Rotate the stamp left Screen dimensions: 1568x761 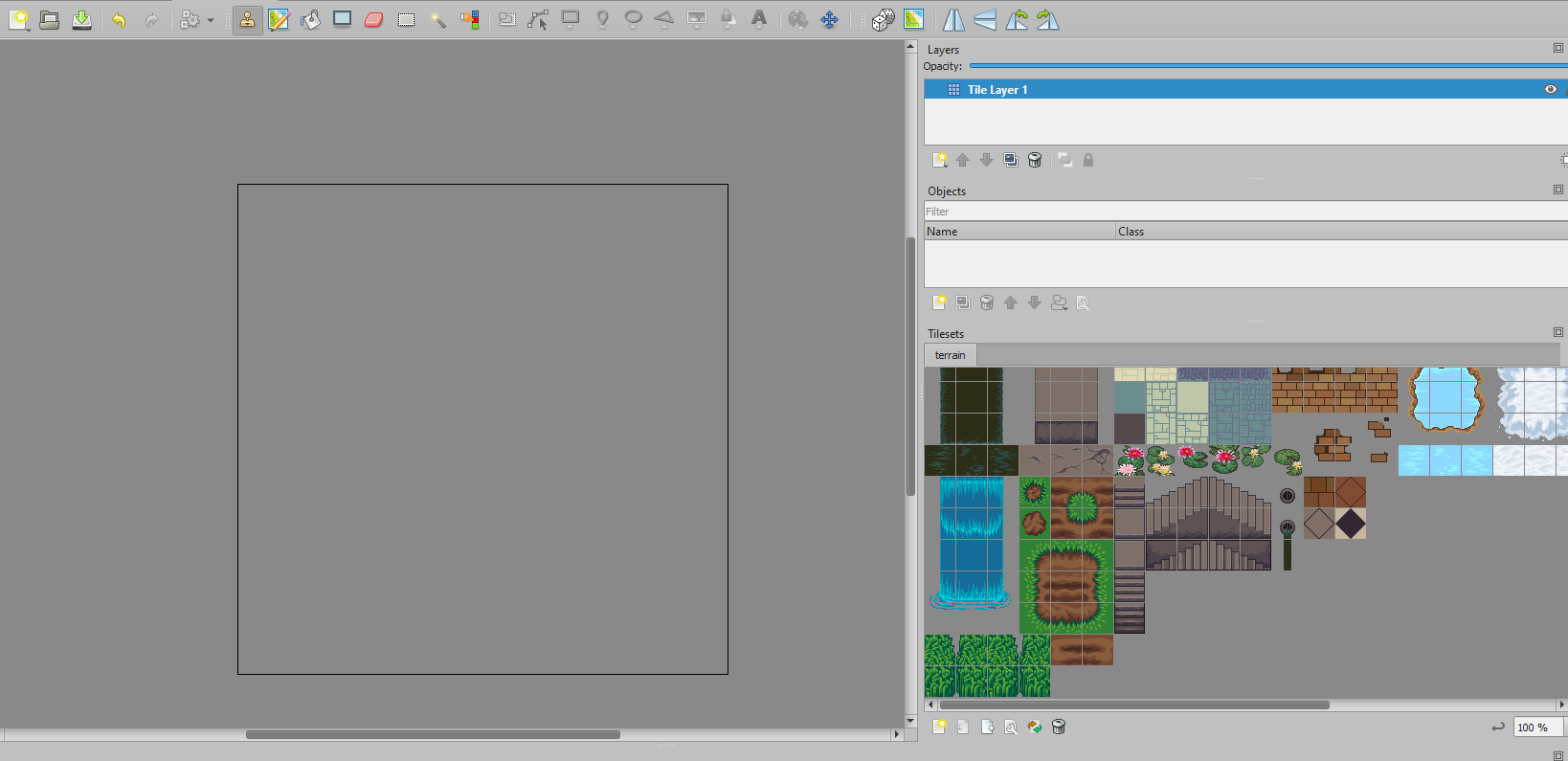click(1017, 19)
